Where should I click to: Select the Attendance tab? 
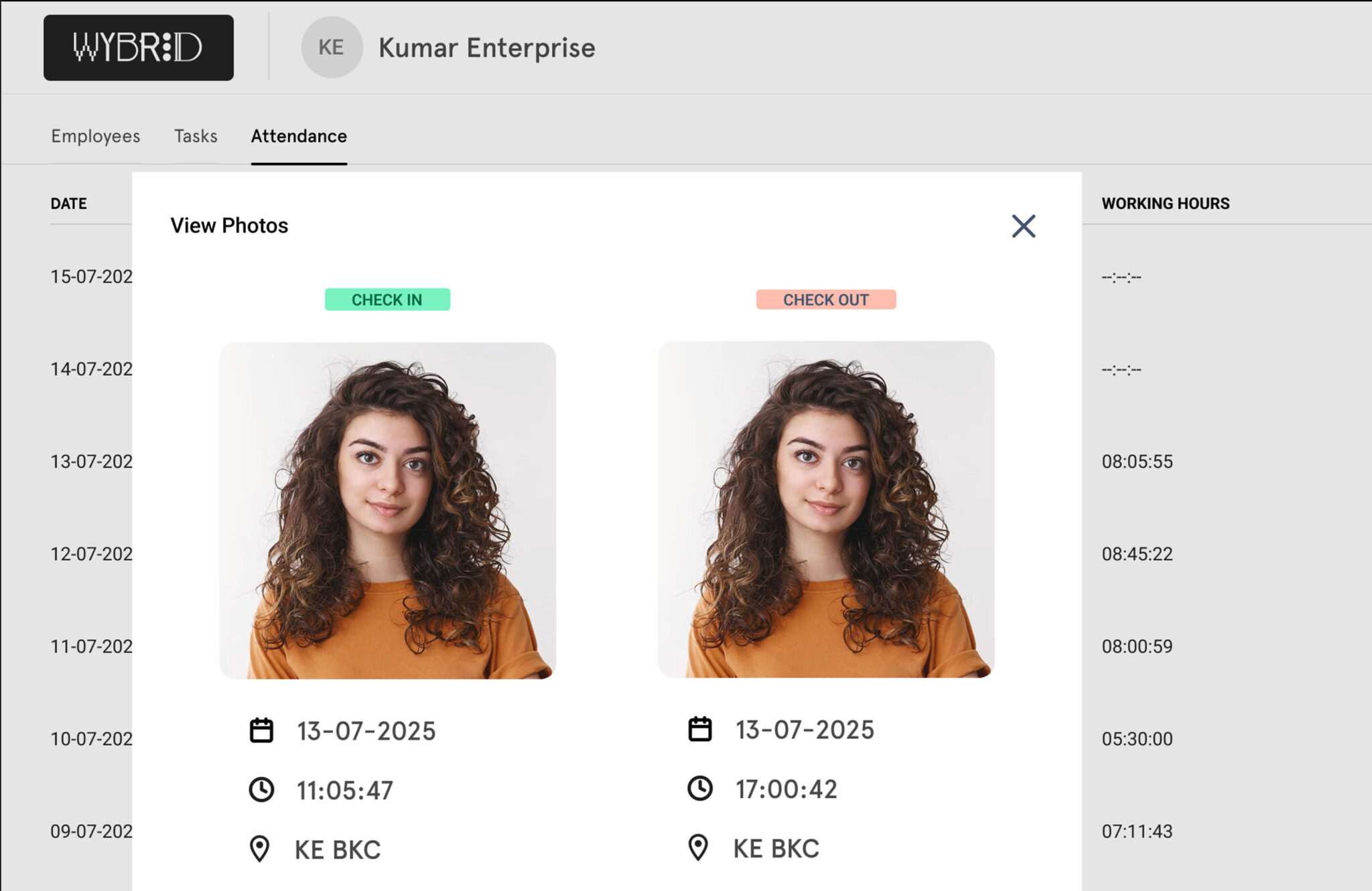[x=299, y=136]
